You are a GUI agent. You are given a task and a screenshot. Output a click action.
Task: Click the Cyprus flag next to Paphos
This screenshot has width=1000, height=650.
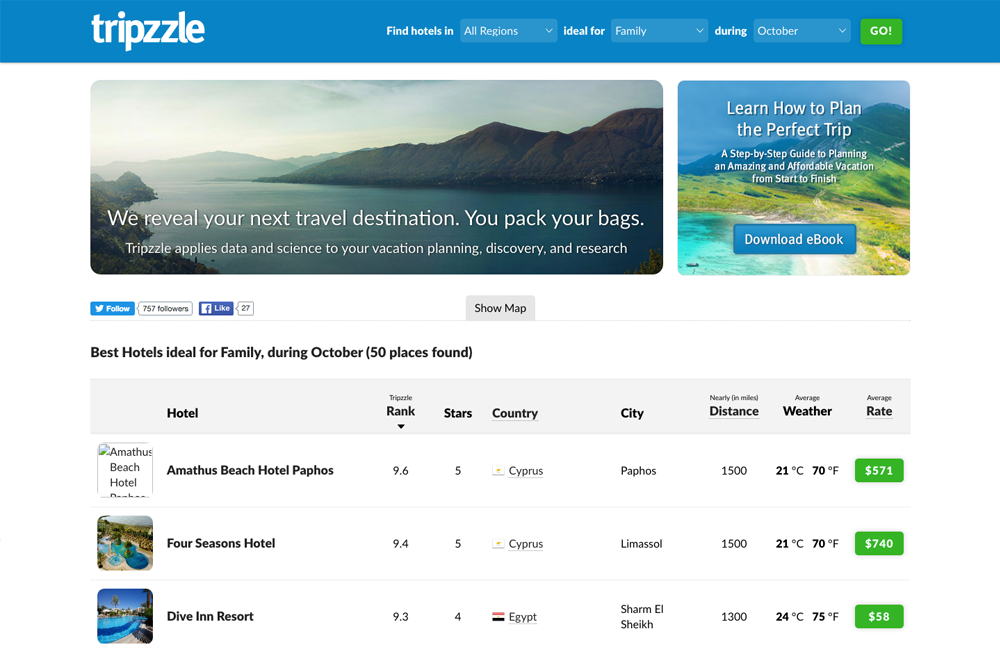coord(498,471)
